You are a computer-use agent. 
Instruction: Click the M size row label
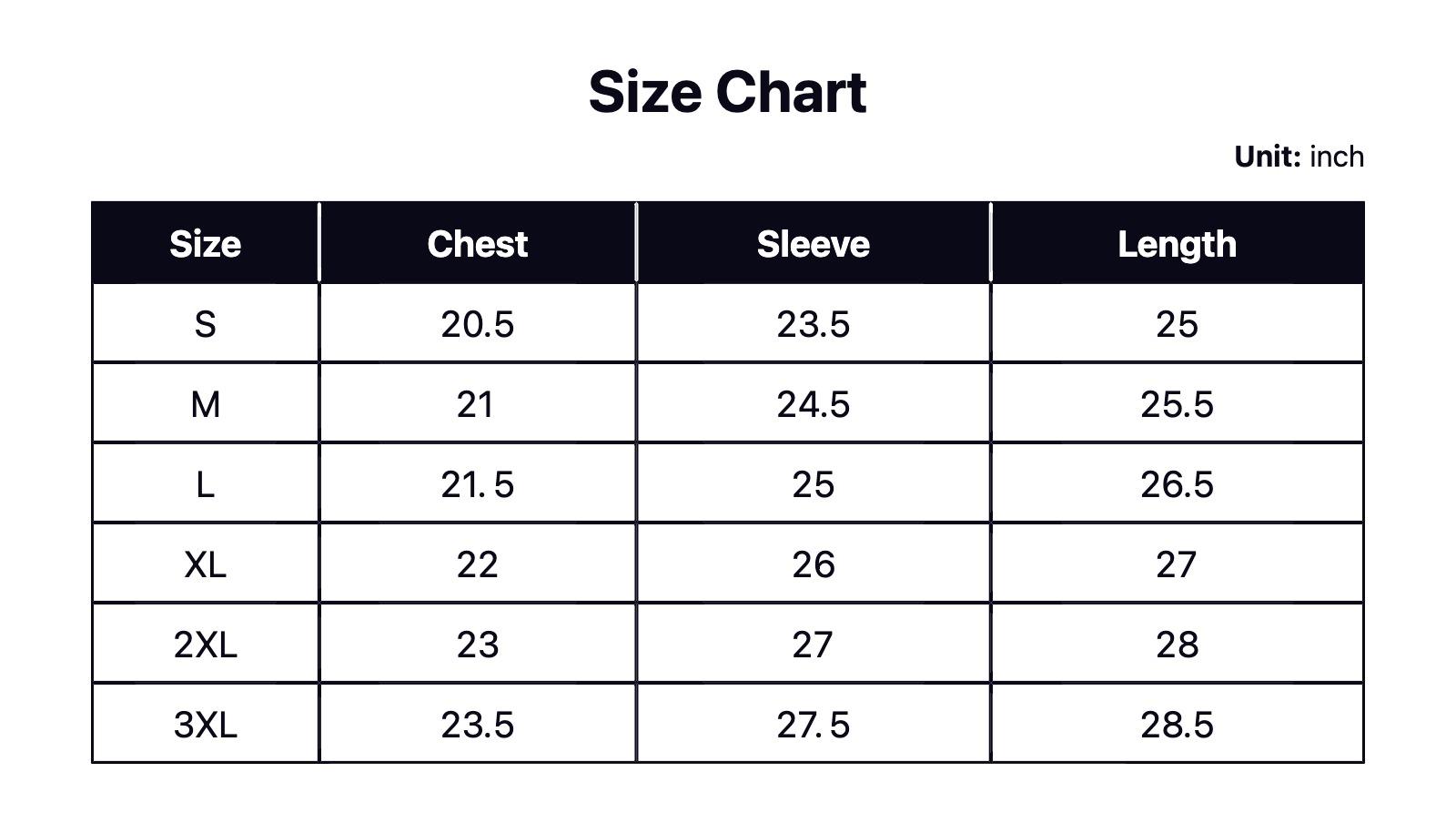[206, 404]
